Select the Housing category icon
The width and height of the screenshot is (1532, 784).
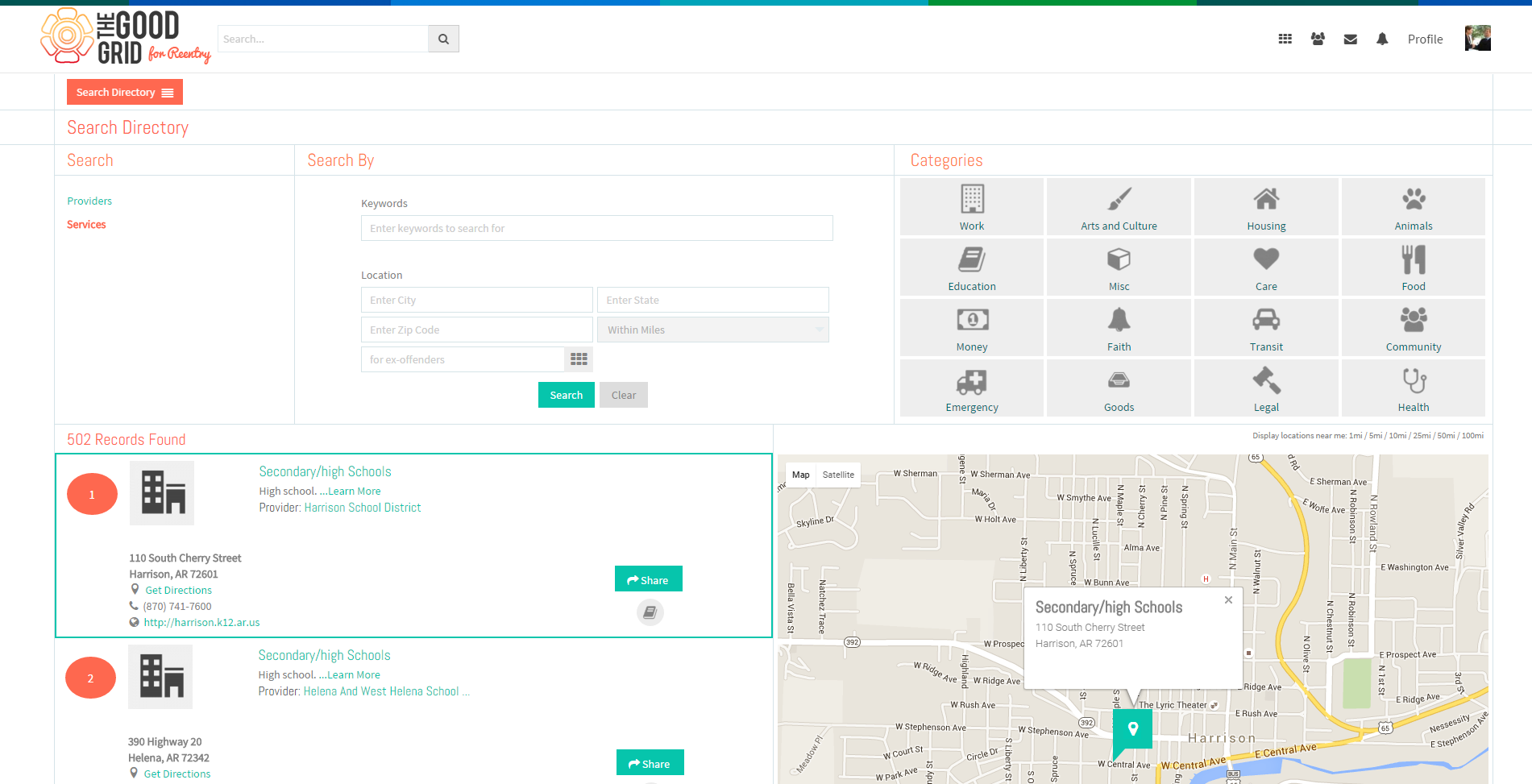tap(1266, 198)
